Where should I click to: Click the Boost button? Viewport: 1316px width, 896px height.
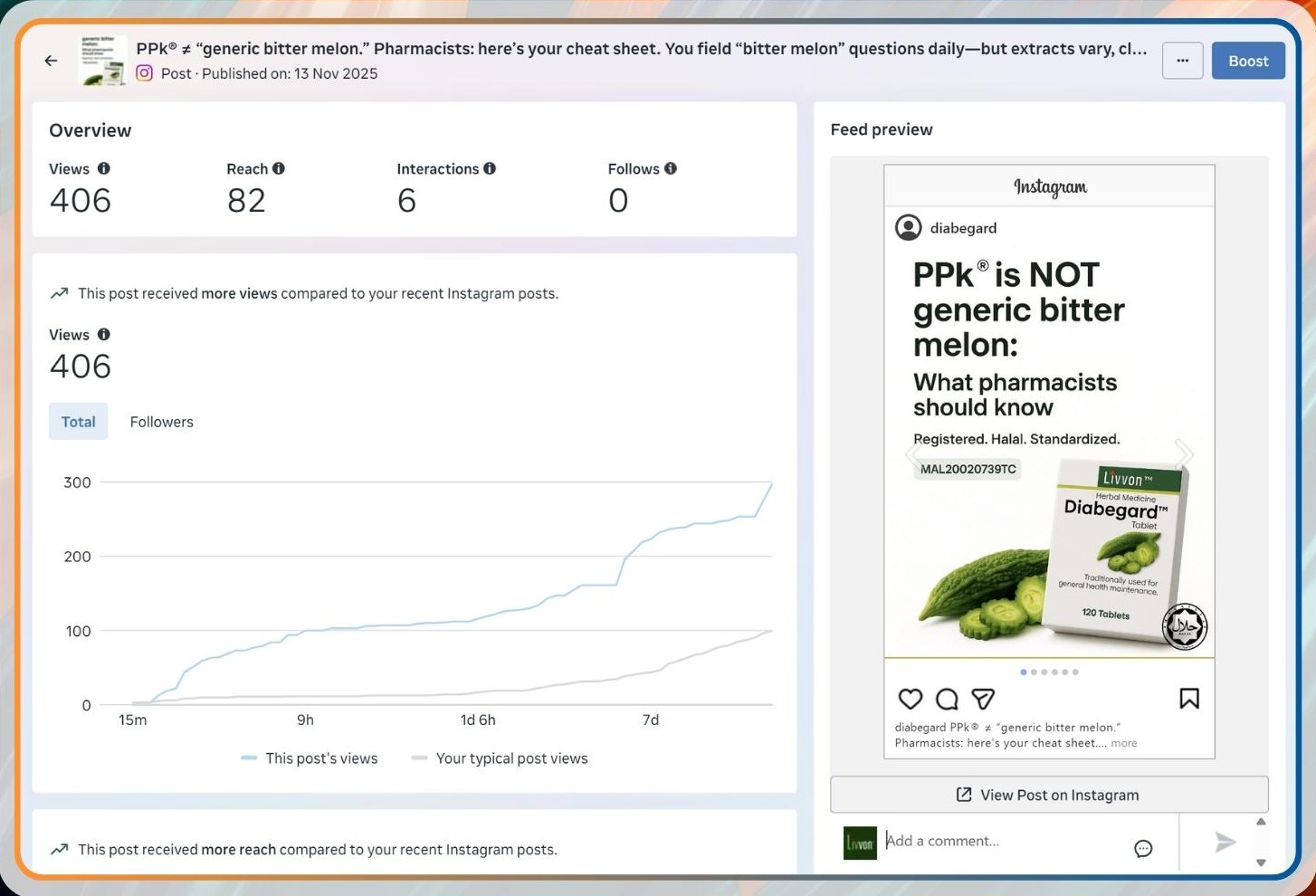click(1247, 61)
